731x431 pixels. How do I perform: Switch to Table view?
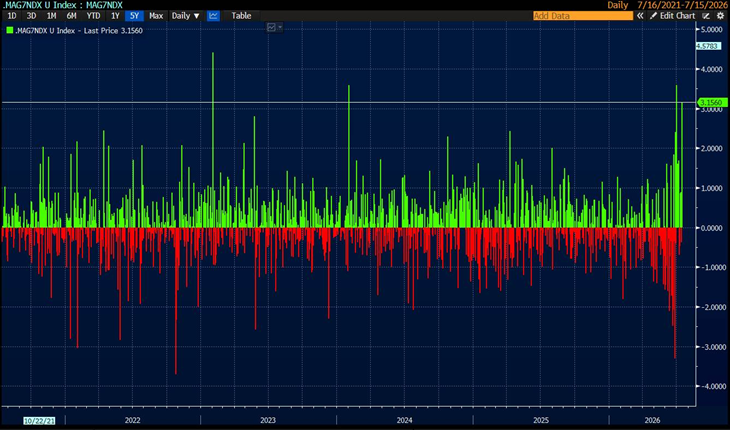[x=241, y=15]
